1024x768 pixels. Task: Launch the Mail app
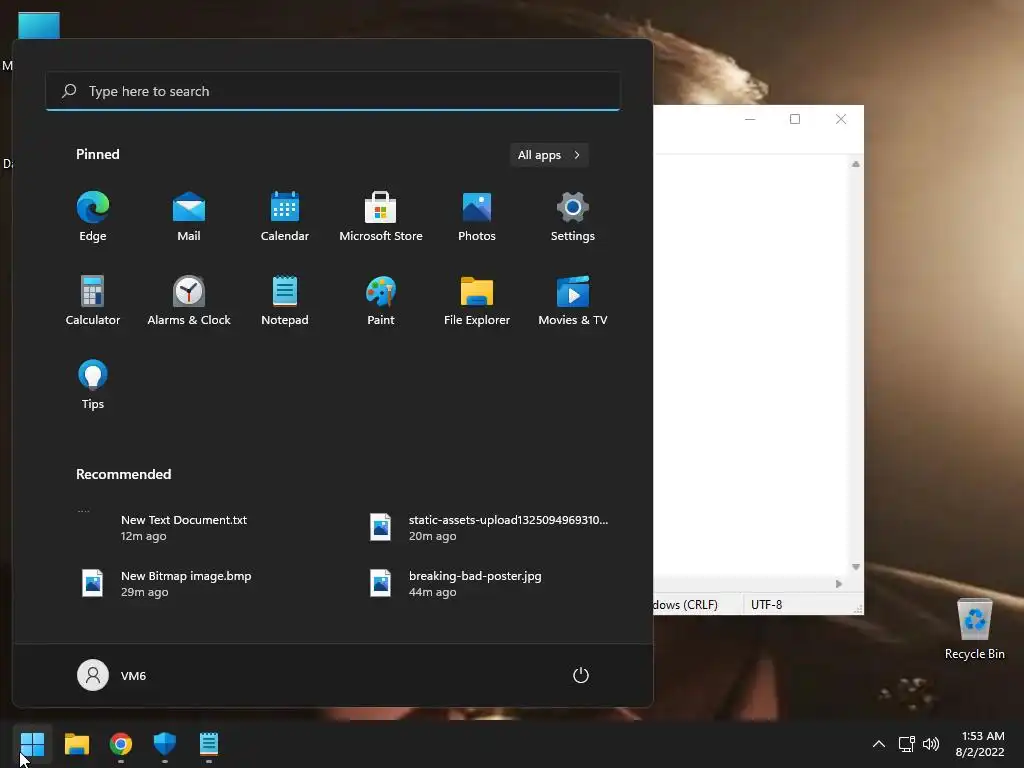189,217
